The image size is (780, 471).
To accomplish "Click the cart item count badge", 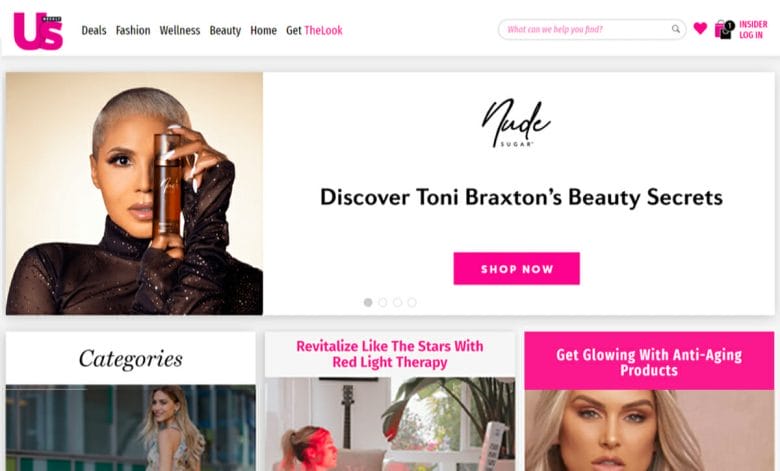I will 729,25.
